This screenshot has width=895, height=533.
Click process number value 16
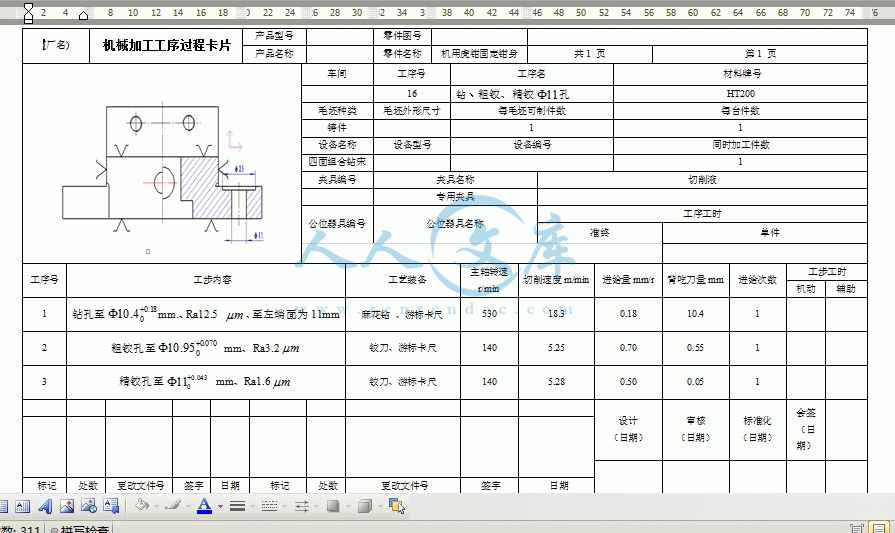[x=412, y=94]
